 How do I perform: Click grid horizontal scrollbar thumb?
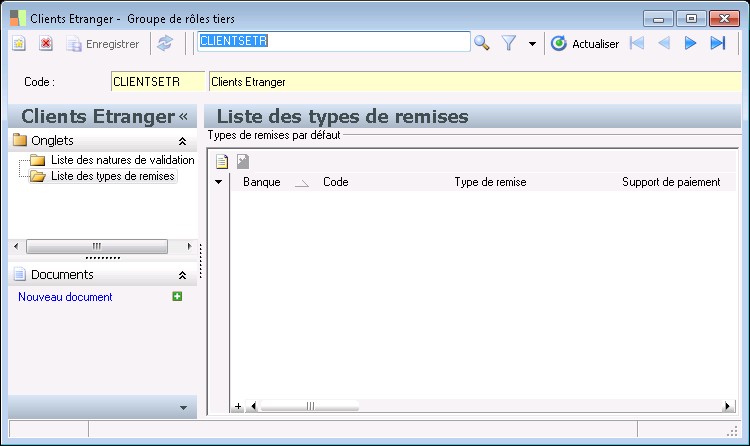(309, 406)
